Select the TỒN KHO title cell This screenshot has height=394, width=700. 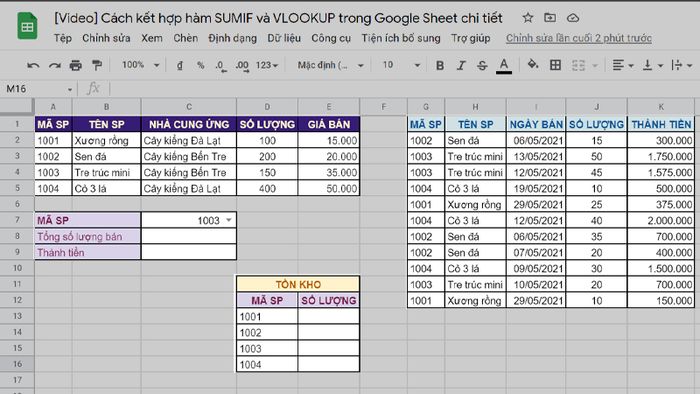(298, 284)
